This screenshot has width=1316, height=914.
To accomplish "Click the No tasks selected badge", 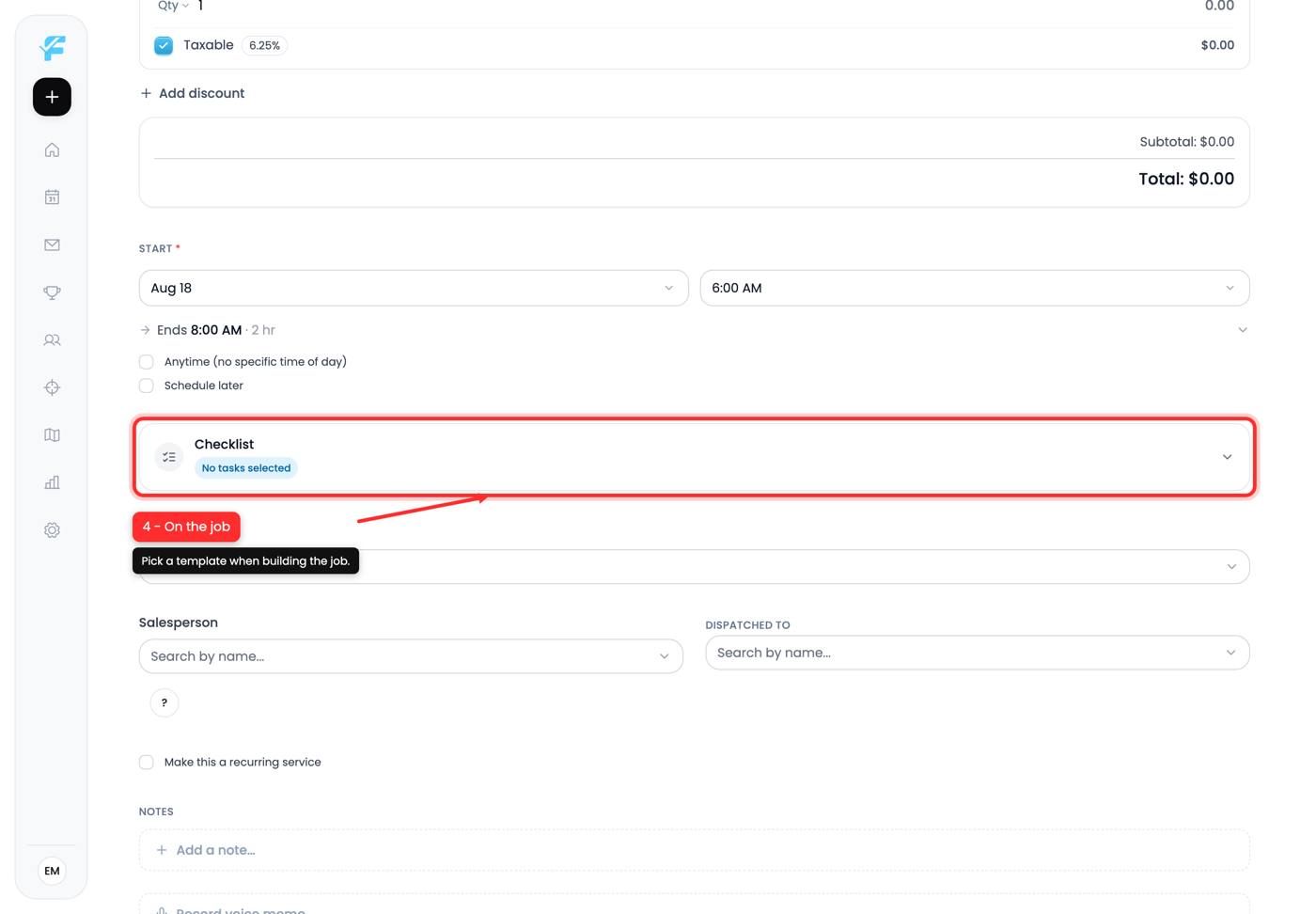I will (246, 468).
